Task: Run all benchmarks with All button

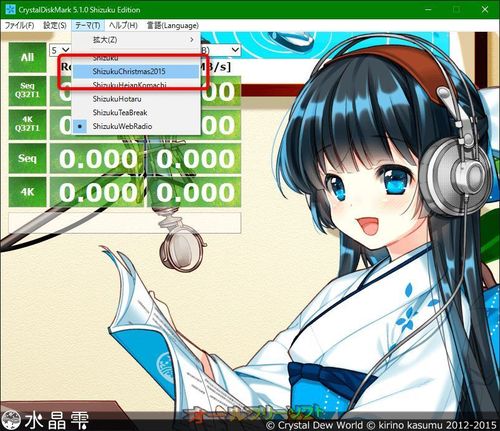Action: [x=27, y=57]
